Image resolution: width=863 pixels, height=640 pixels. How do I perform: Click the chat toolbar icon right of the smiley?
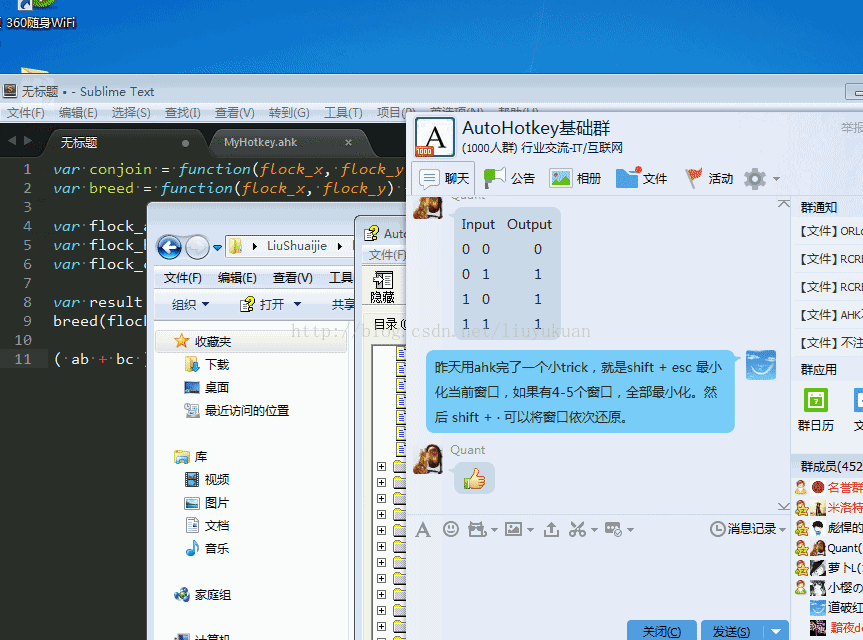click(477, 529)
